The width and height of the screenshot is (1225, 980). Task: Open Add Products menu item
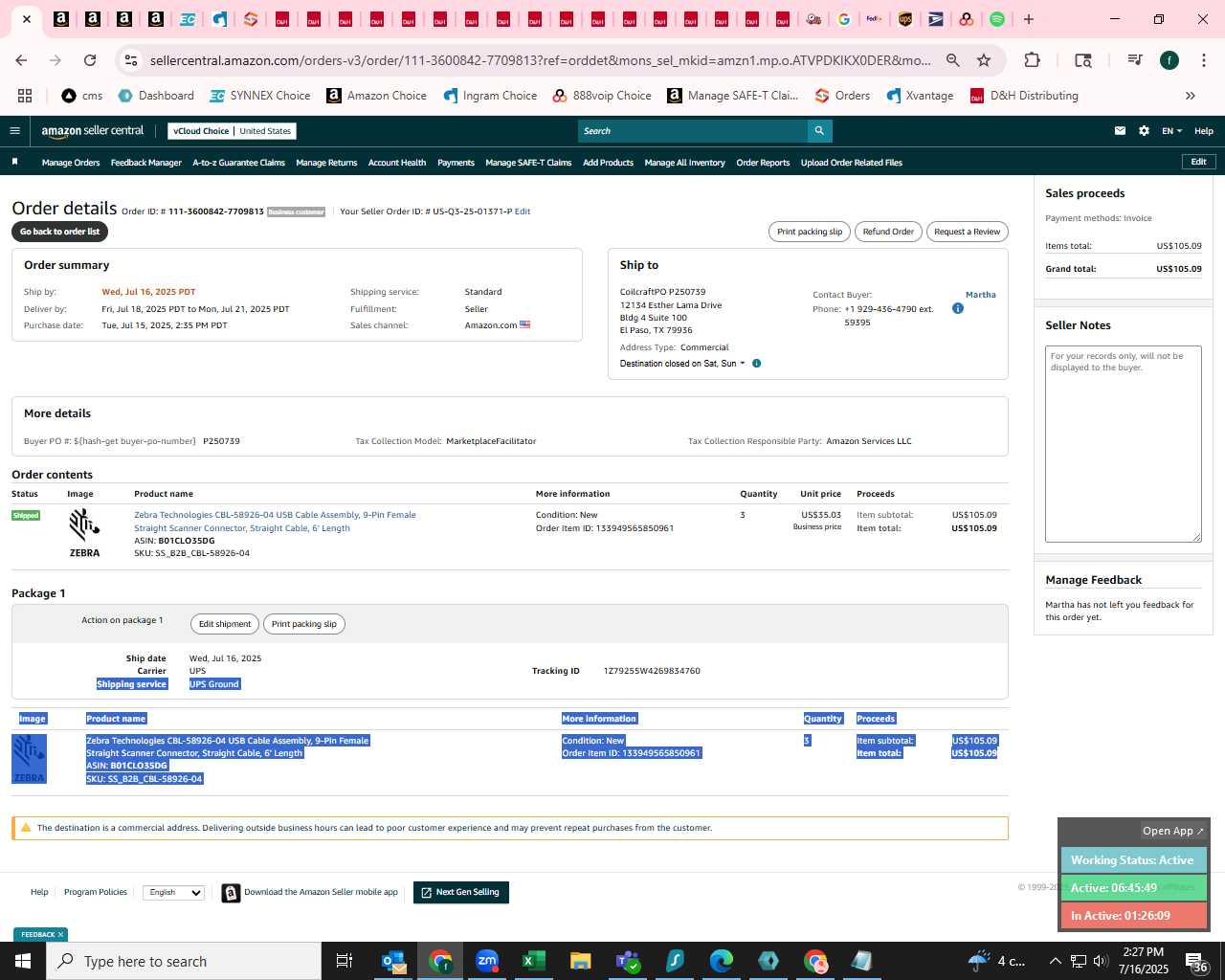click(x=608, y=163)
